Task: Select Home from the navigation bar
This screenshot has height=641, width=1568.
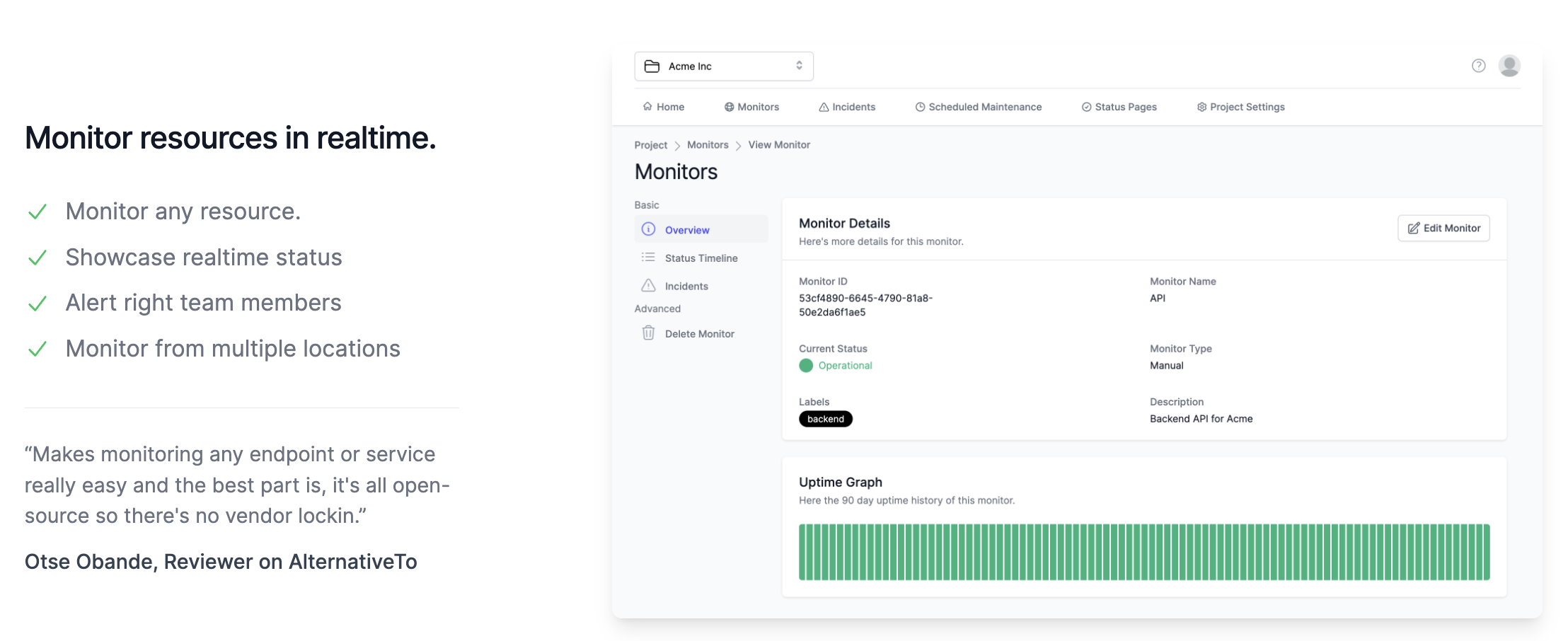Action: pos(664,106)
